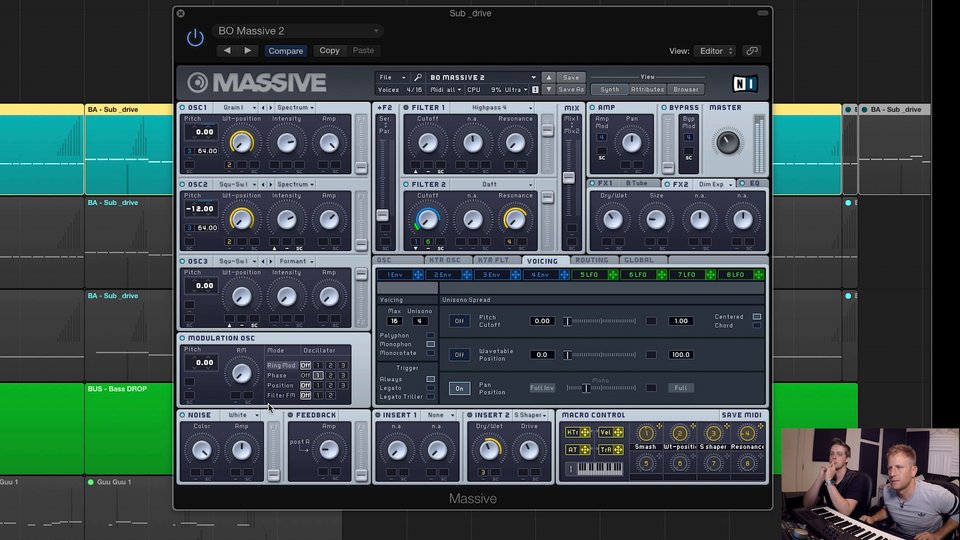
Task: Open the Noise White color dropdown
Action: [241, 415]
